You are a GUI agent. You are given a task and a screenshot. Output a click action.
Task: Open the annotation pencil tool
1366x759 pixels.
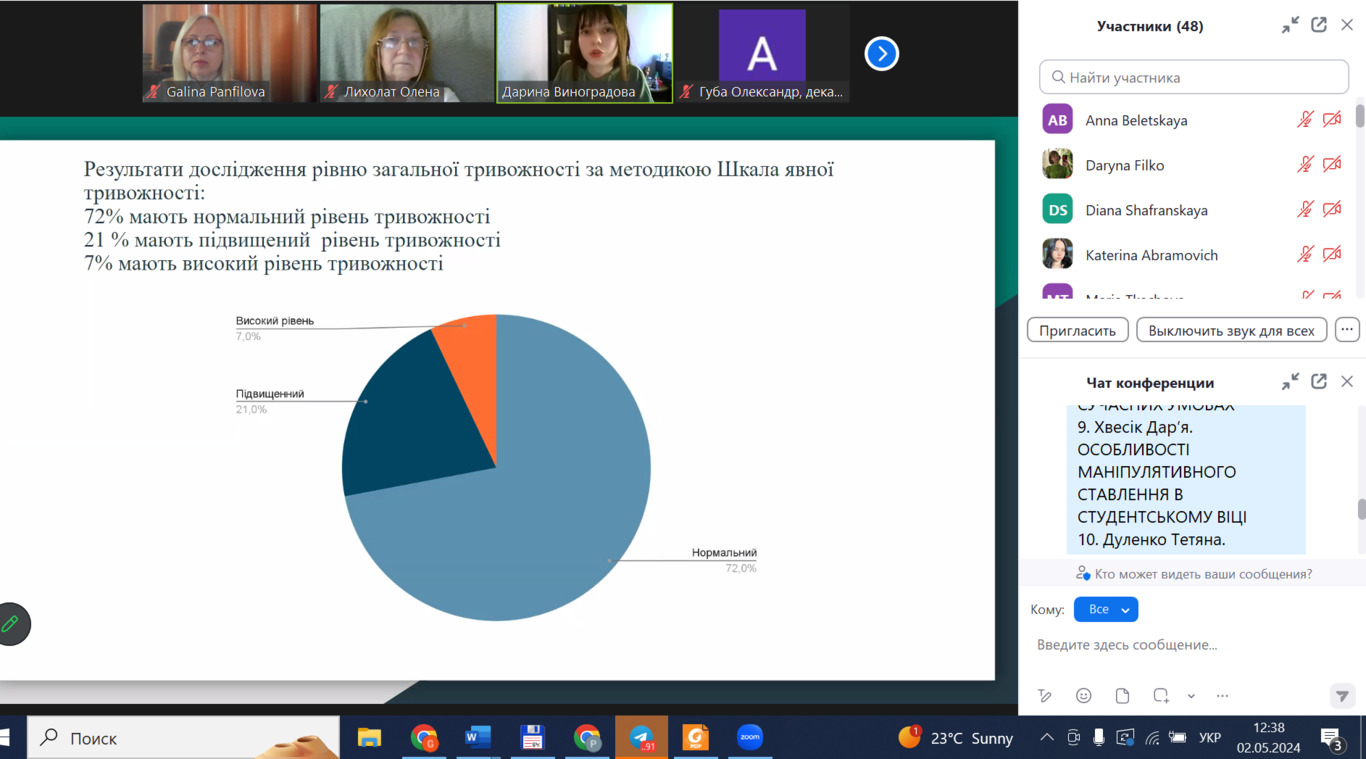click(11, 624)
